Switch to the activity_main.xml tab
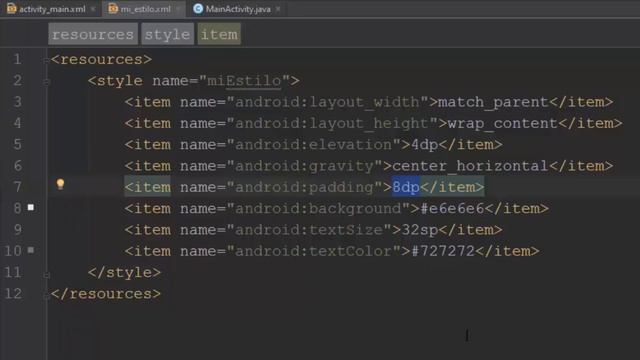 (52, 9)
